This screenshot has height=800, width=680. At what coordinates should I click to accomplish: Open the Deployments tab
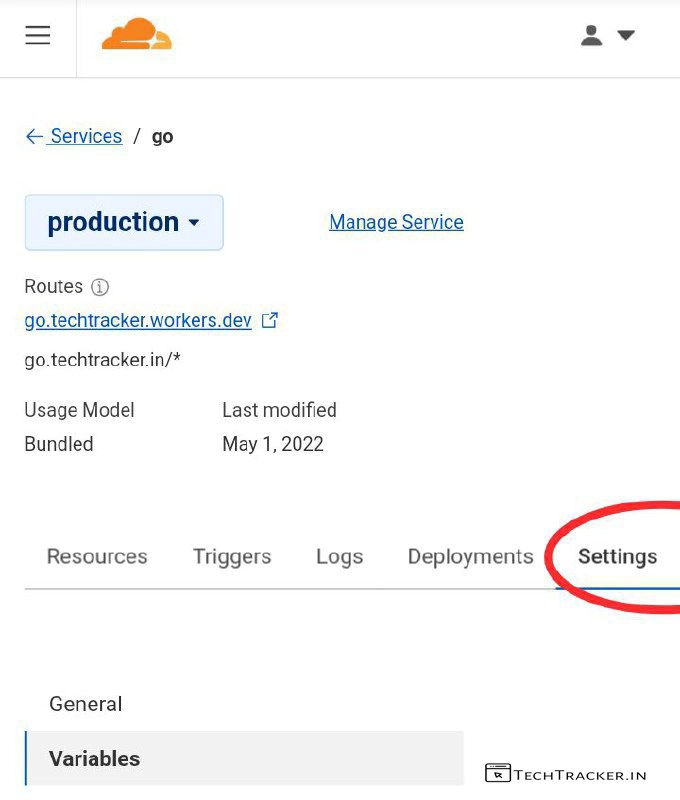click(x=470, y=557)
